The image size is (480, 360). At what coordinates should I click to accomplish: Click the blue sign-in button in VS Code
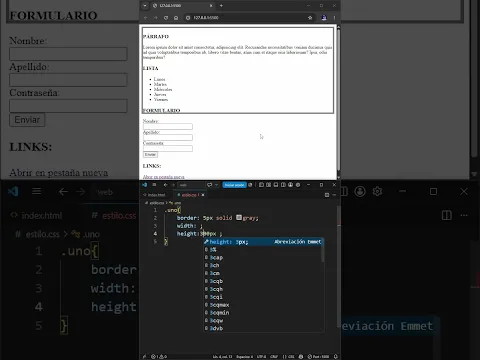[x=234, y=185]
